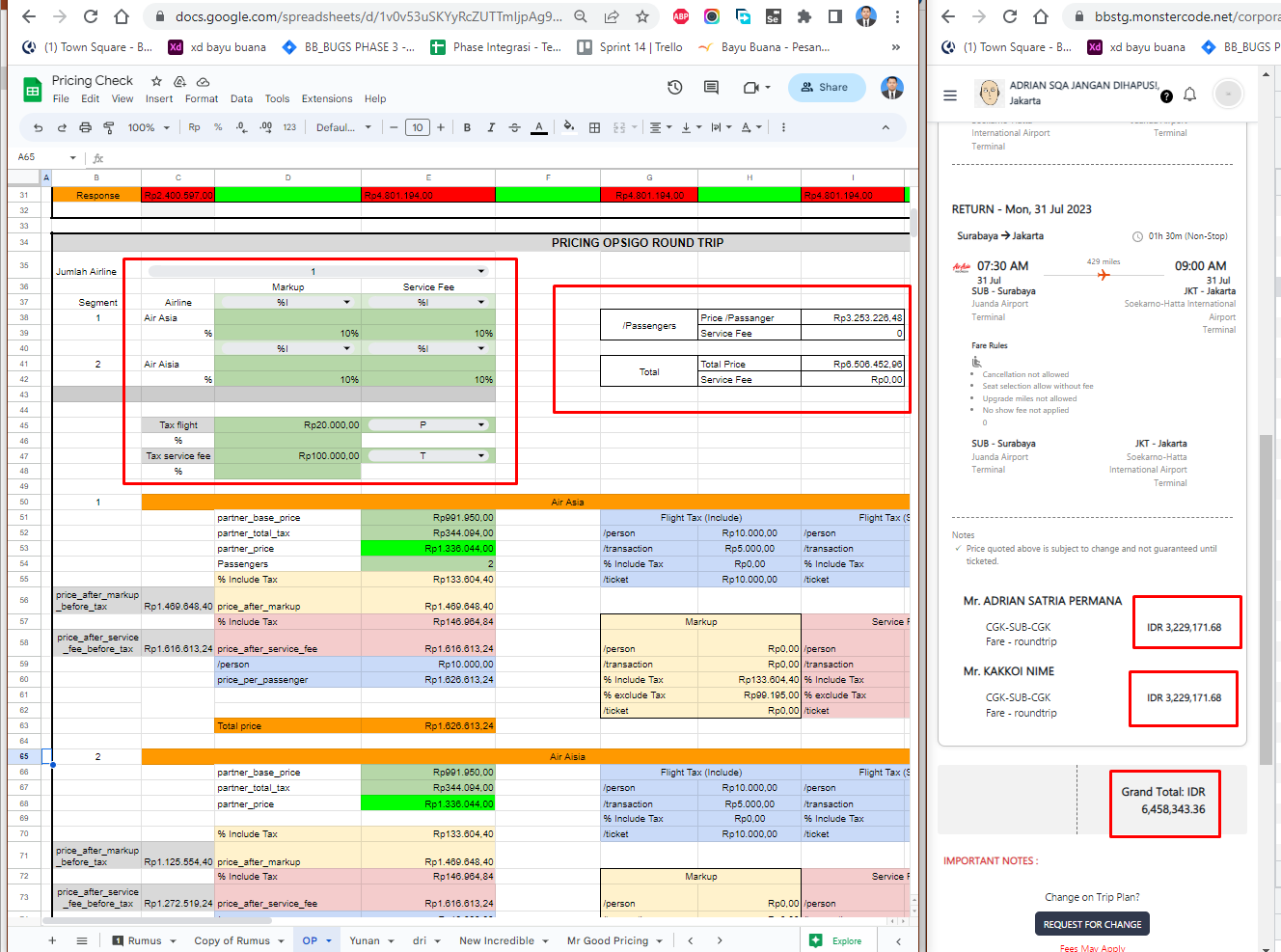Viewport: 1281px width, 952px height.
Task: Print the Pricing Check spreadsheet
Action: pyautogui.click(x=85, y=127)
